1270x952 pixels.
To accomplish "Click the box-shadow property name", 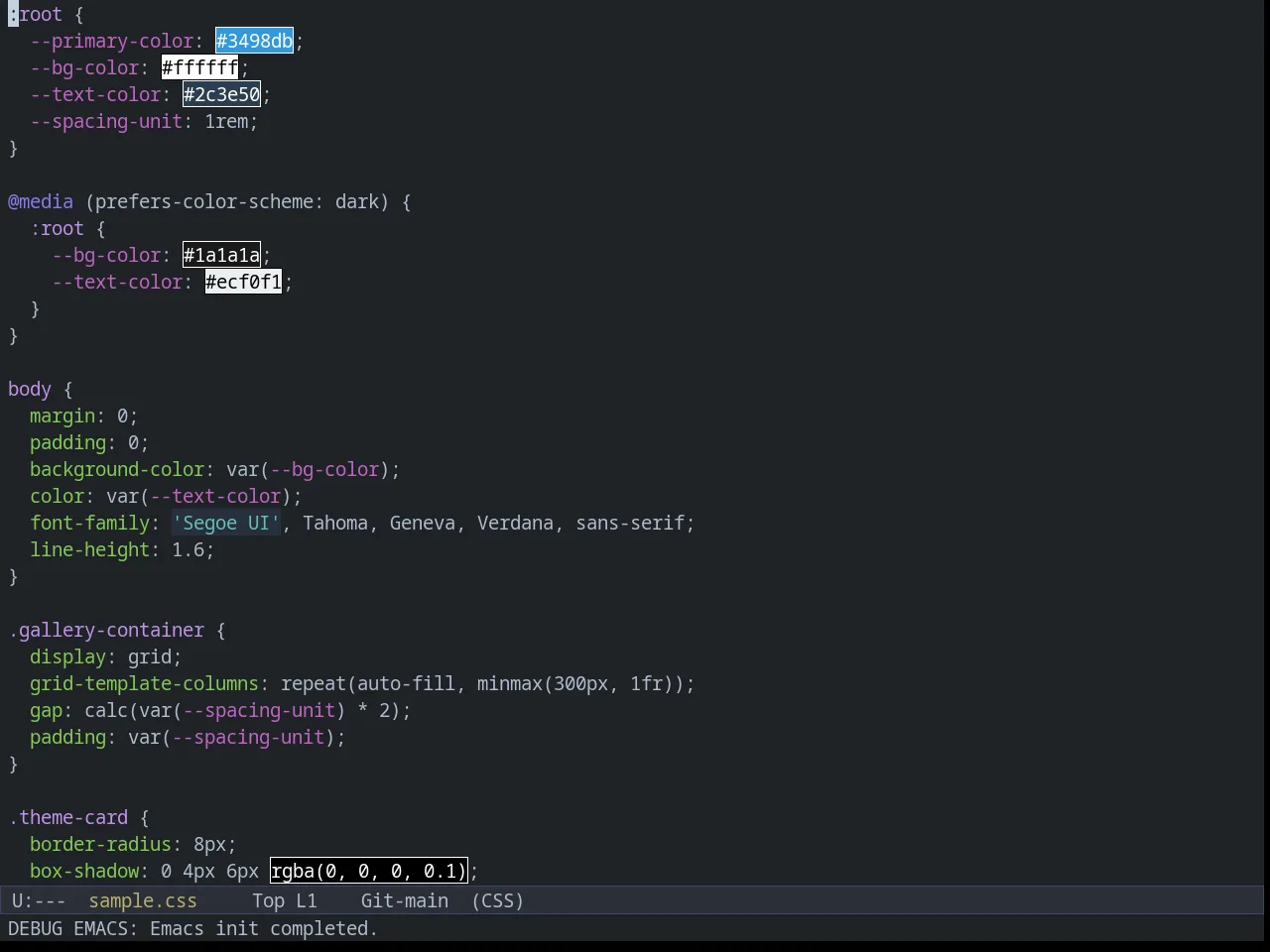I will pos(84,871).
